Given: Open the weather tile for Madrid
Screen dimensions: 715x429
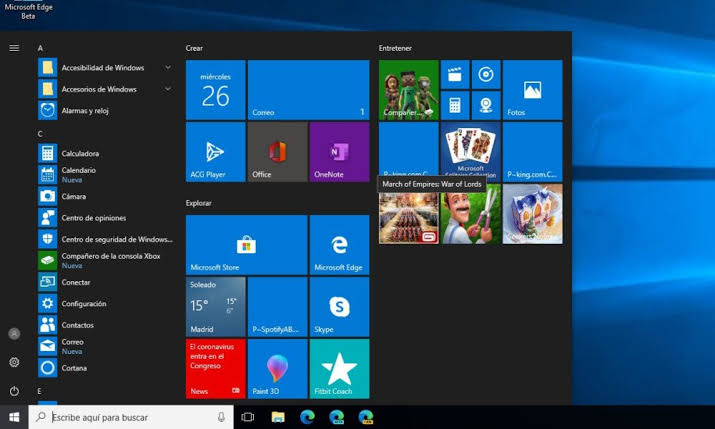Looking at the screenshot, I should (x=215, y=307).
